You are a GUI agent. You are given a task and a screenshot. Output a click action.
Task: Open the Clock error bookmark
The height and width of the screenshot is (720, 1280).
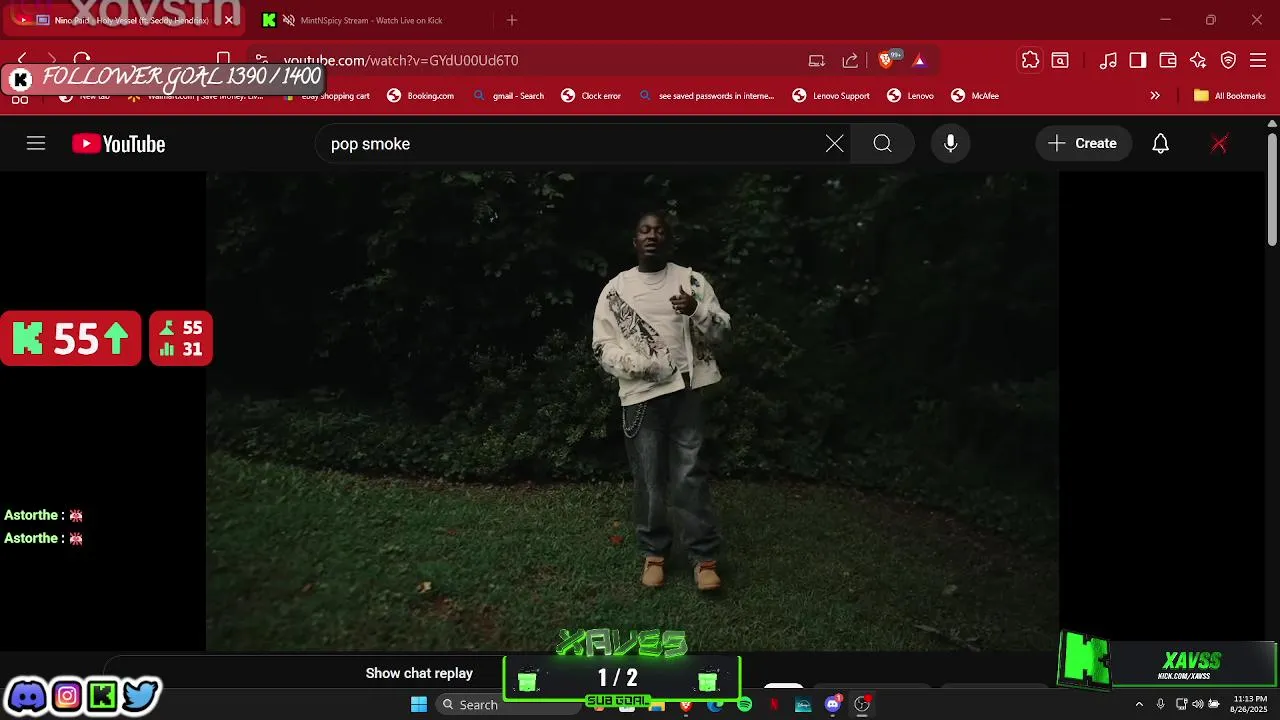point(591,96)
